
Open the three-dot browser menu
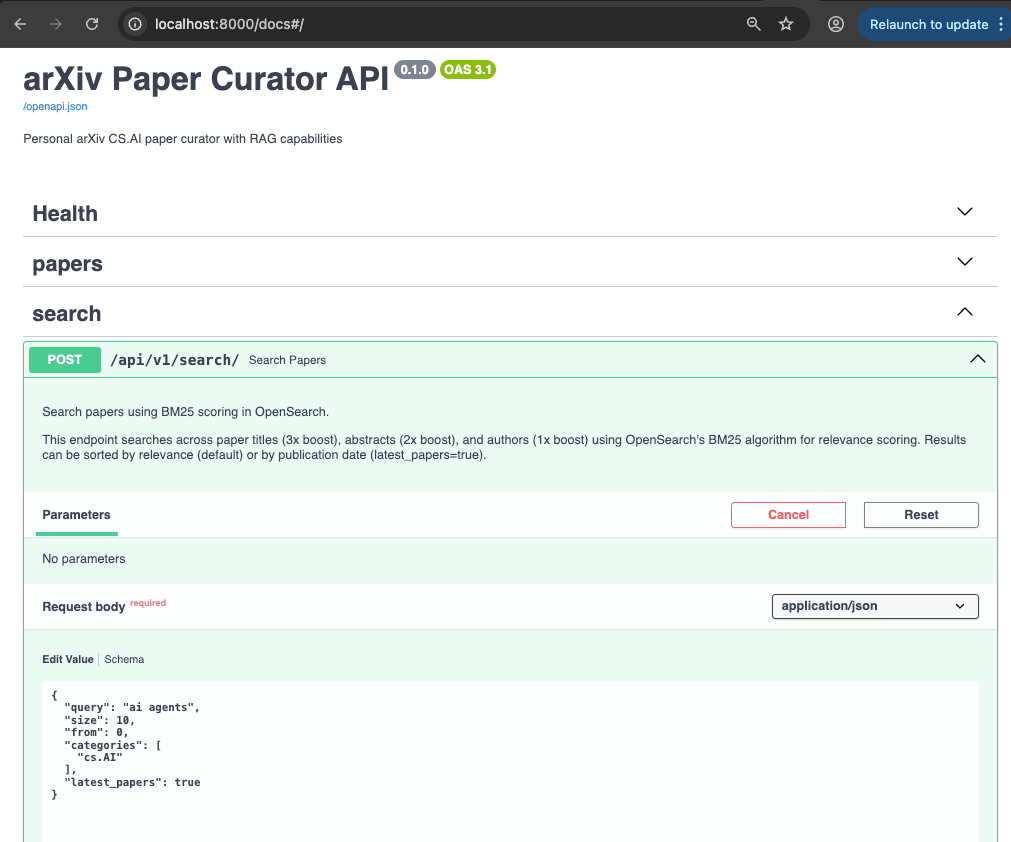(1001, 24)
